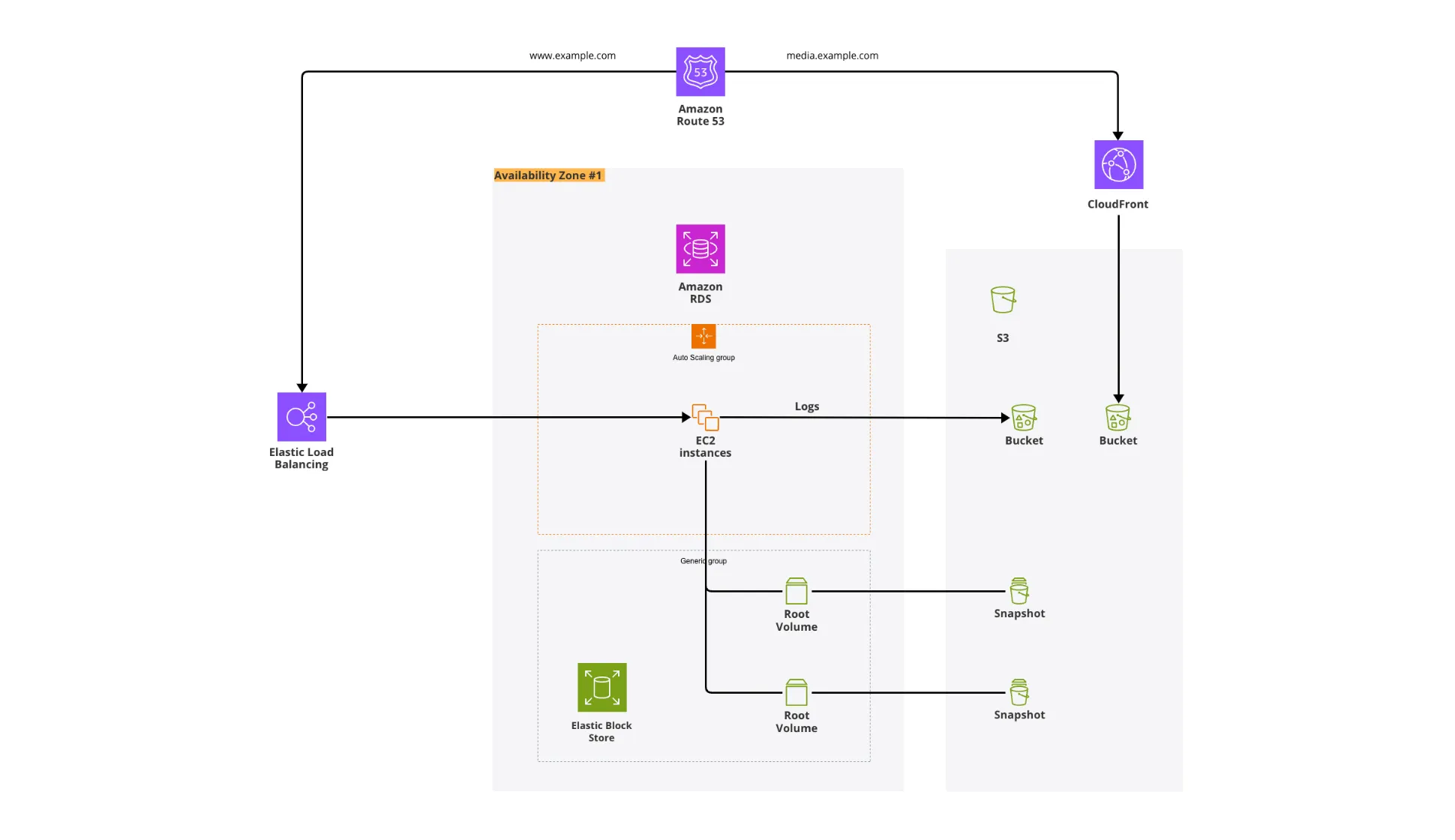Select the EC2 instances icon

[x=705, y=418]
